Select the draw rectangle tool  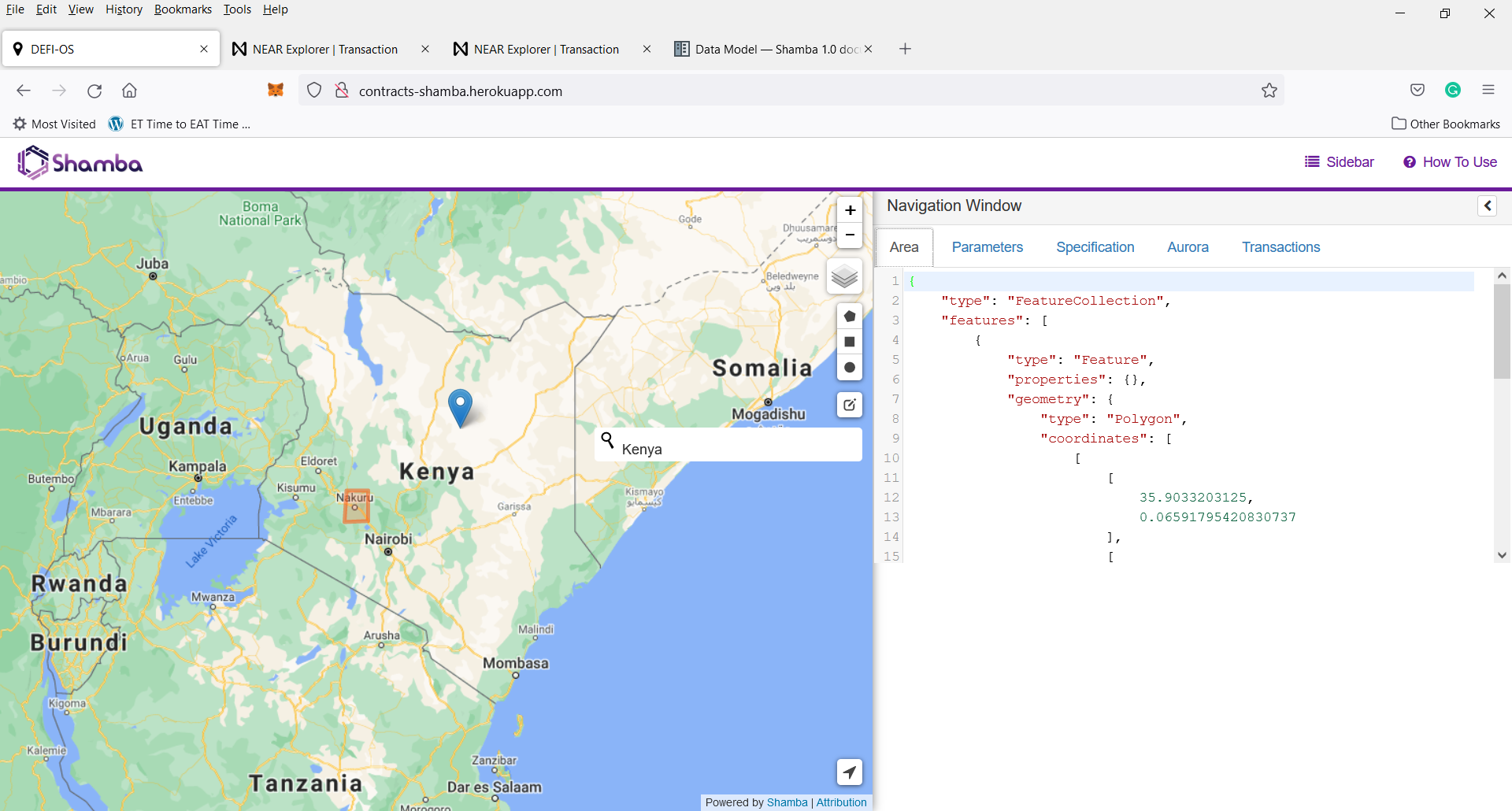(x=850, y=342)
